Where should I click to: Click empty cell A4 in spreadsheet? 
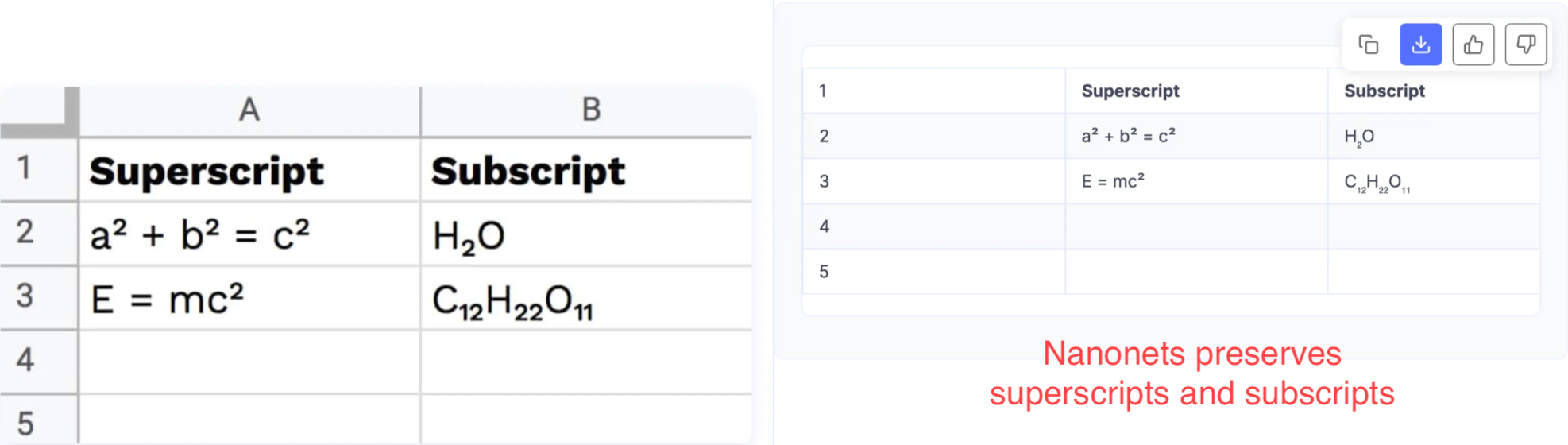click(249, 362)
